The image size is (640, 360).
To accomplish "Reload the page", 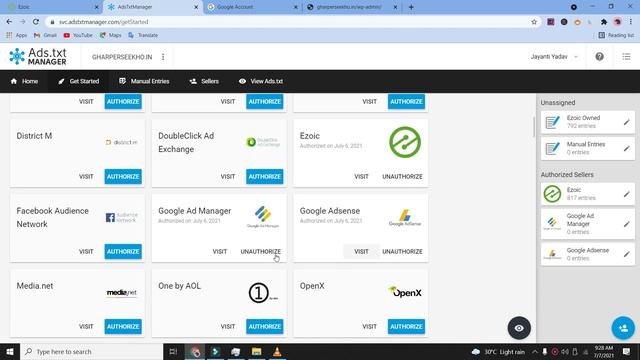I will [x=36, y=22].
